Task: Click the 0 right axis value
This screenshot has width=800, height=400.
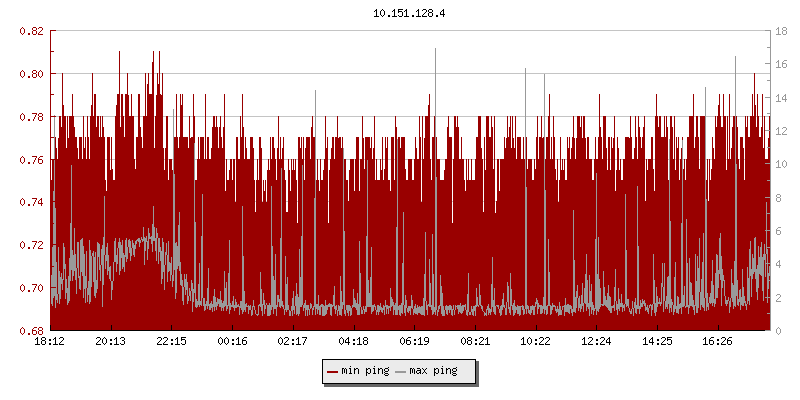Action: click(777, 330)
